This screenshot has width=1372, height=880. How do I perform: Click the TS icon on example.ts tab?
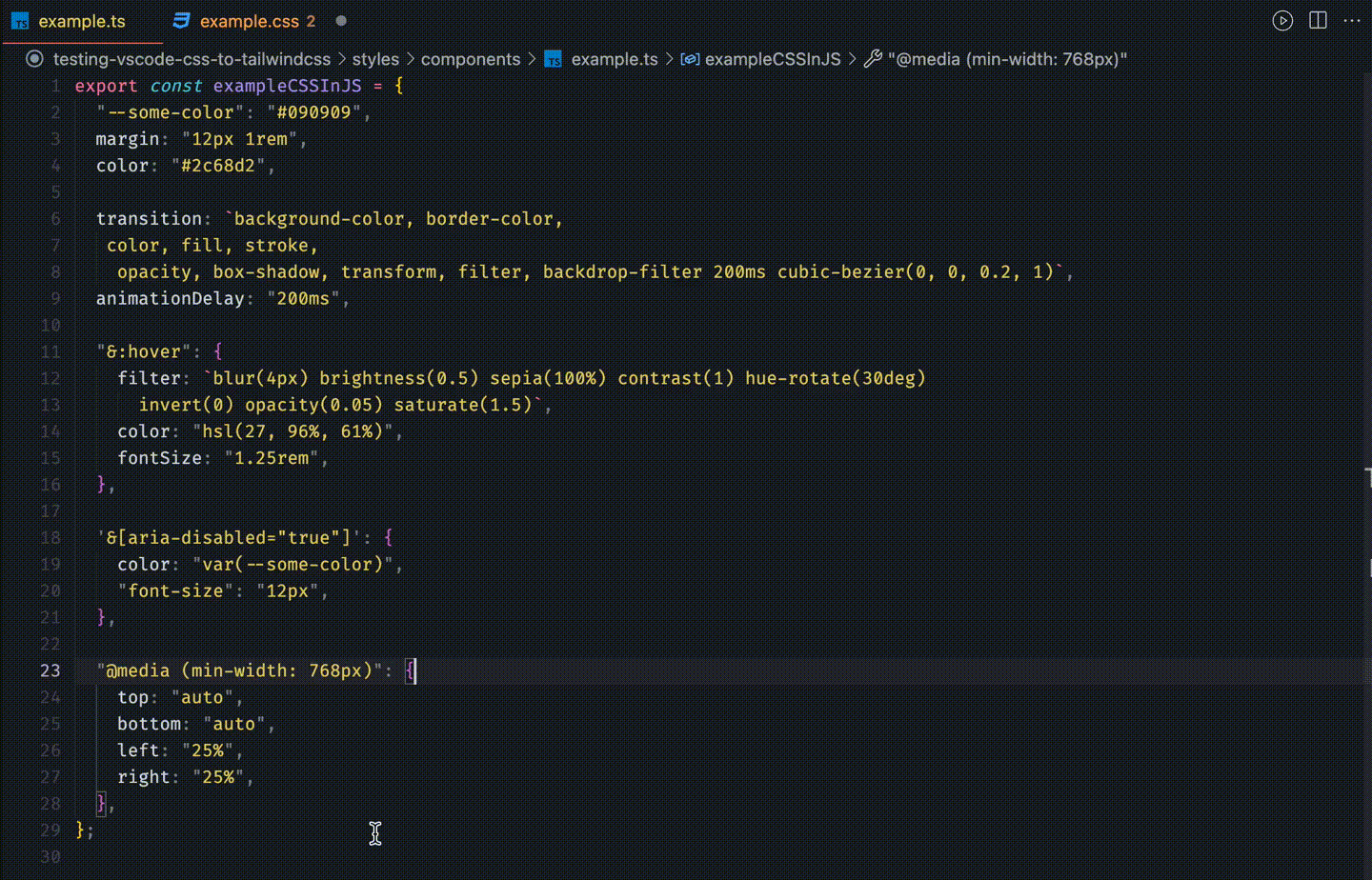[x=21, y=21]
